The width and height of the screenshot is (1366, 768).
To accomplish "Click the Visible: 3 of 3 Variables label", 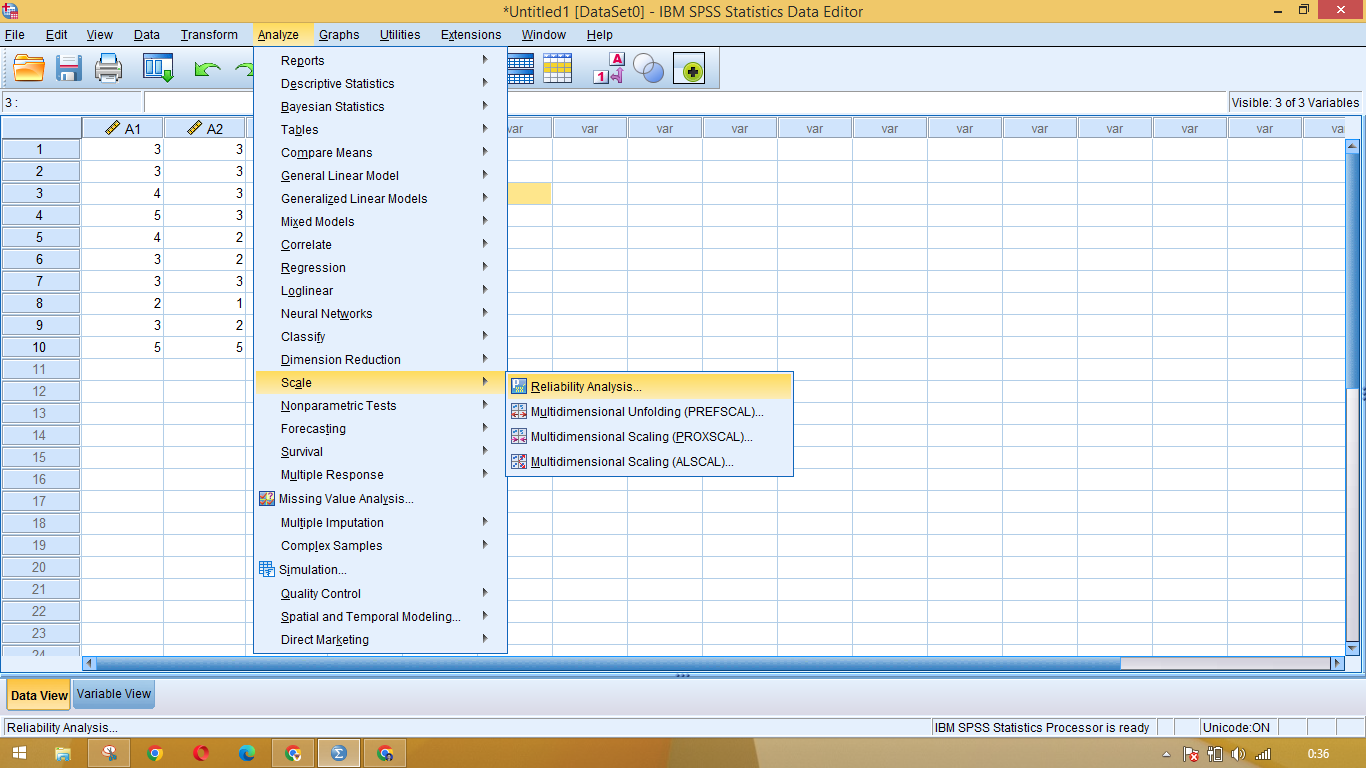I will pos(1295,102).
